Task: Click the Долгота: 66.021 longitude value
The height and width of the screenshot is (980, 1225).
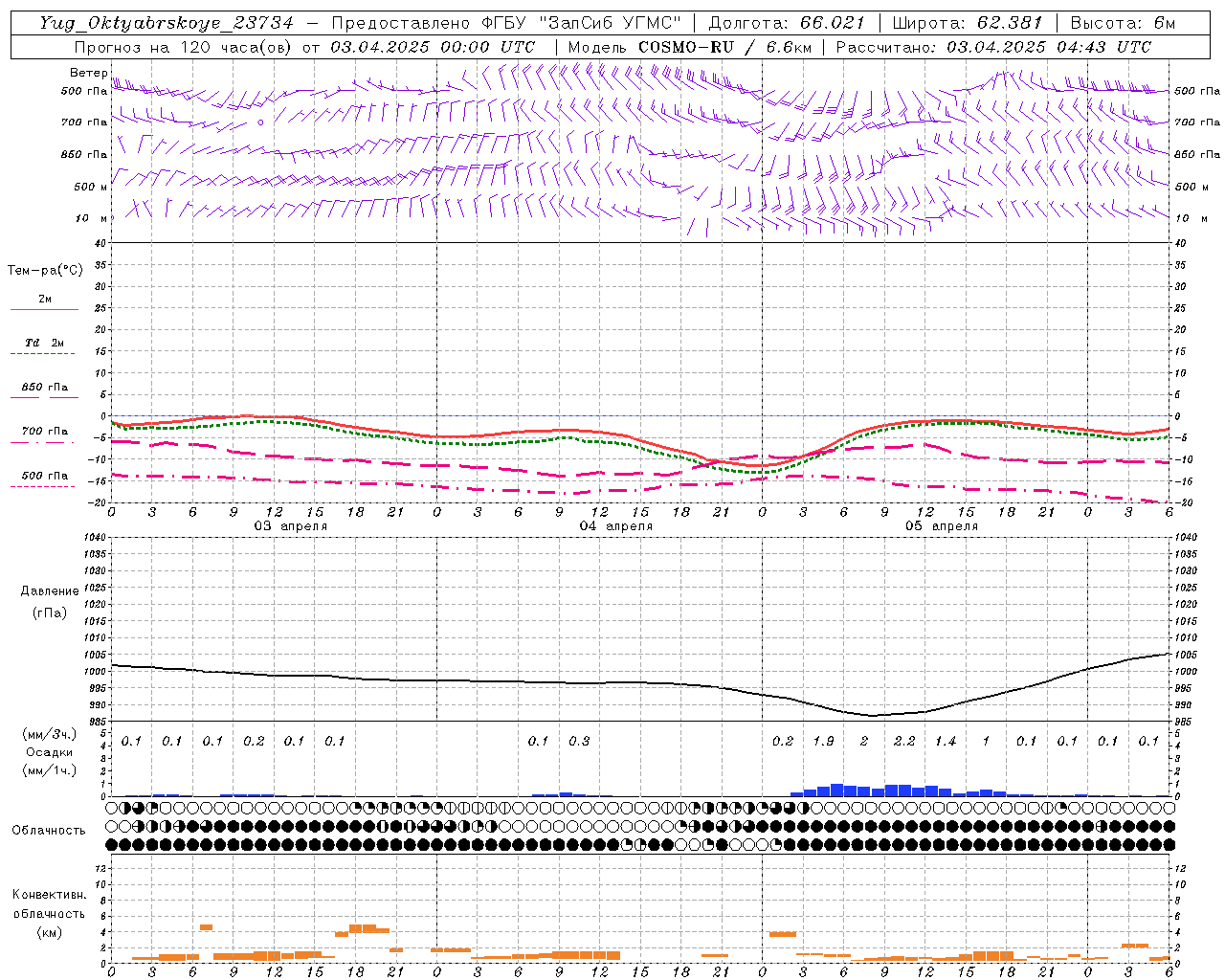Action: (787, 23)
